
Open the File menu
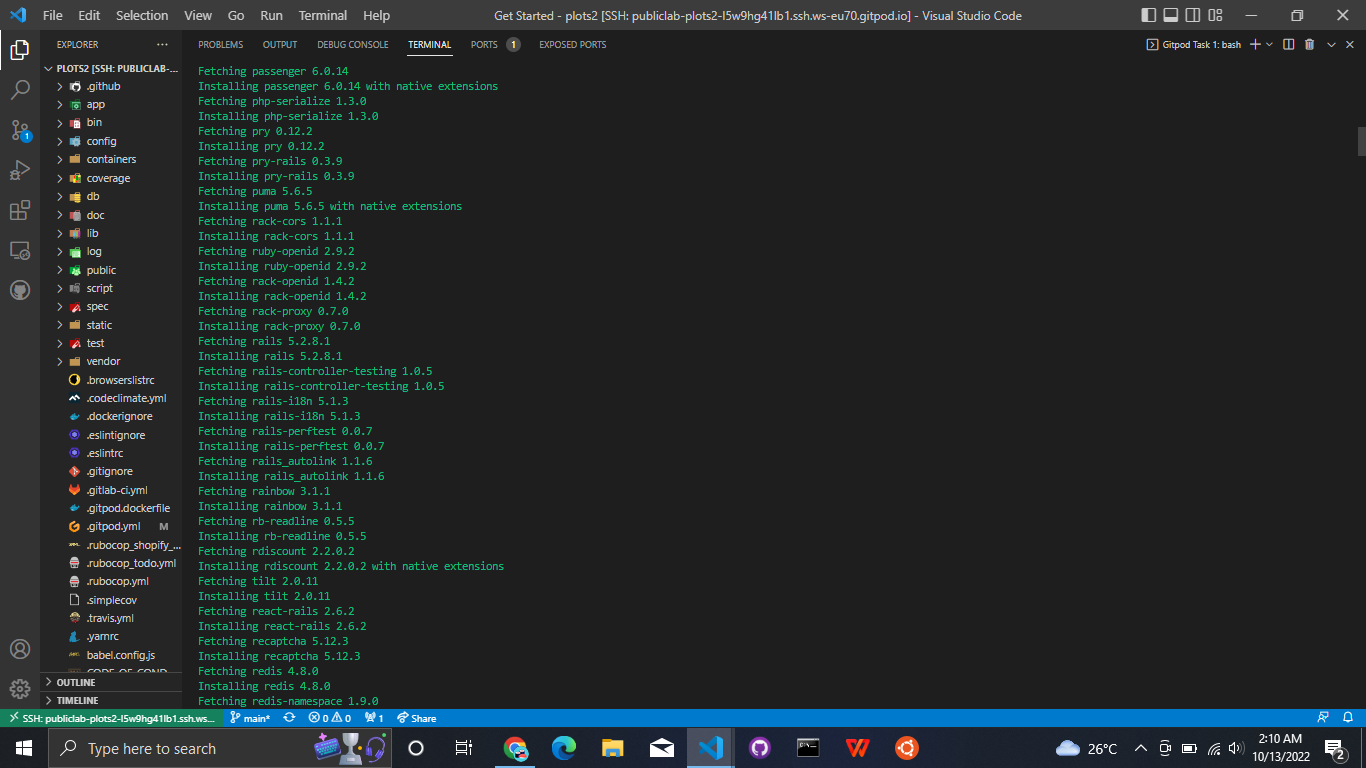click(53, 15)
